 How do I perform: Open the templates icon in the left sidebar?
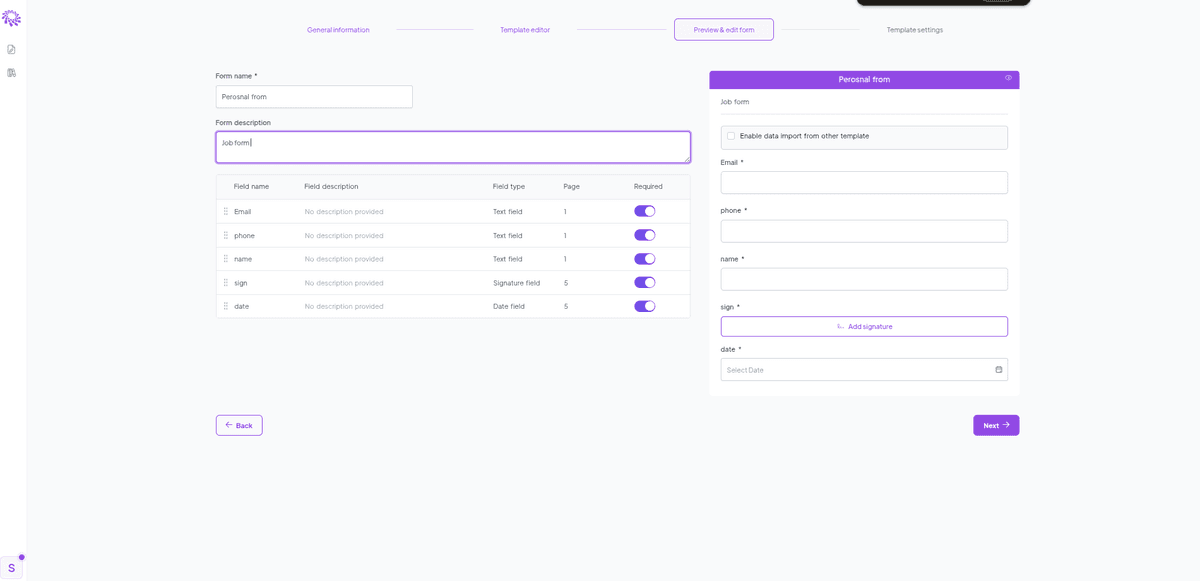(x=11, y=72)
